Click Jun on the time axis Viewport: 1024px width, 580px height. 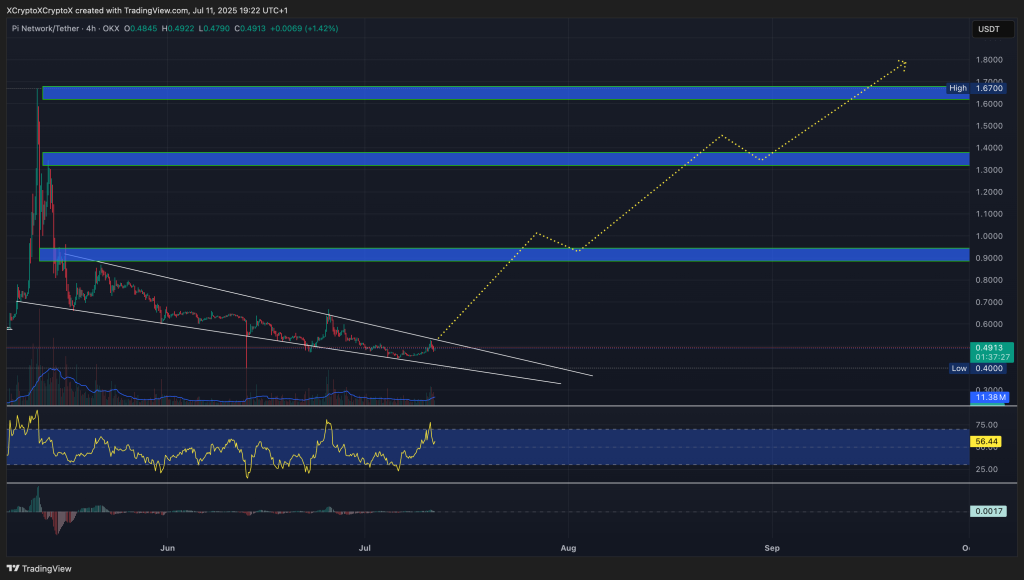click(x=167, y=548)
